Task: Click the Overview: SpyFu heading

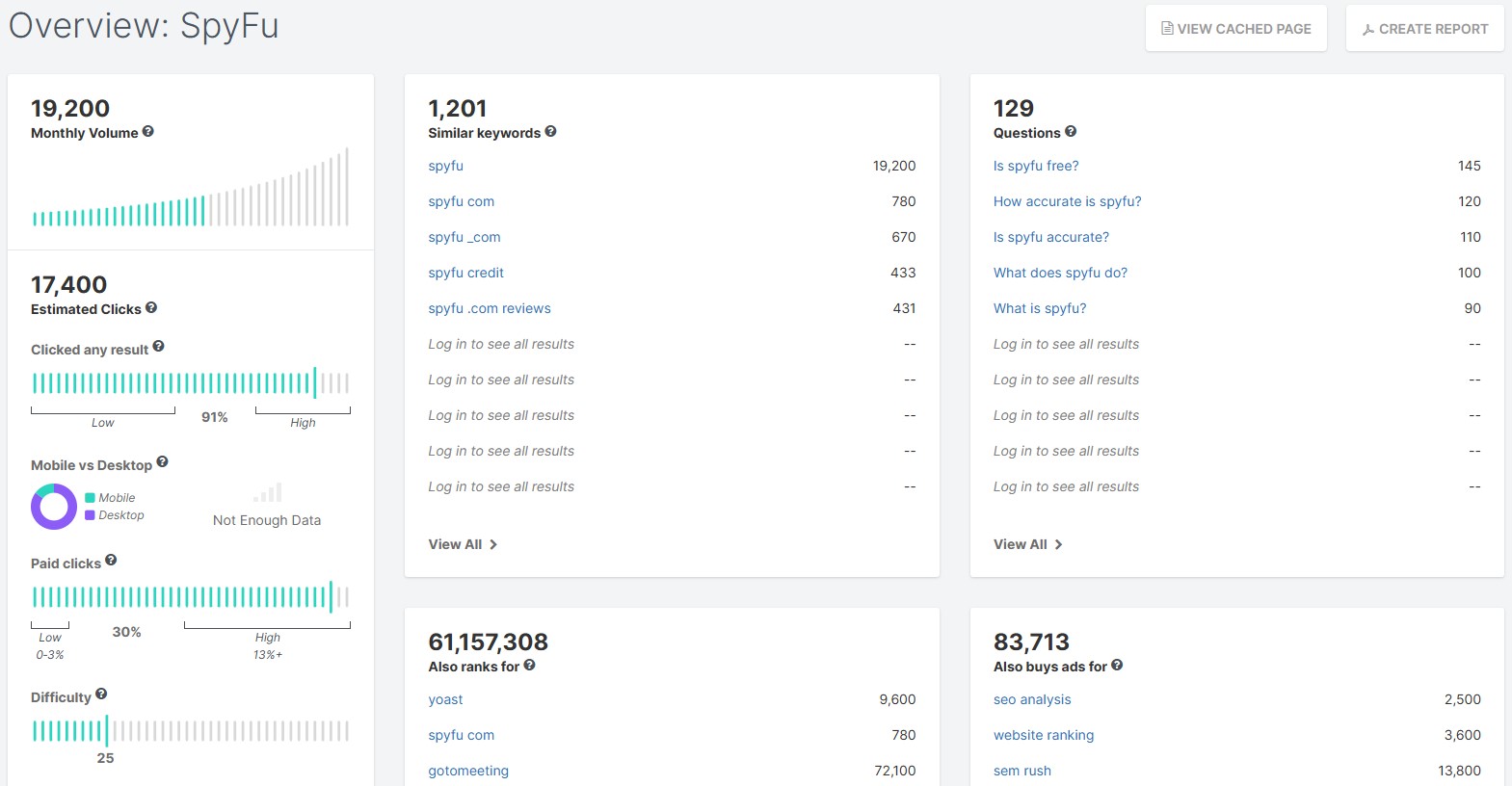Action: click(x=144, y=26)
